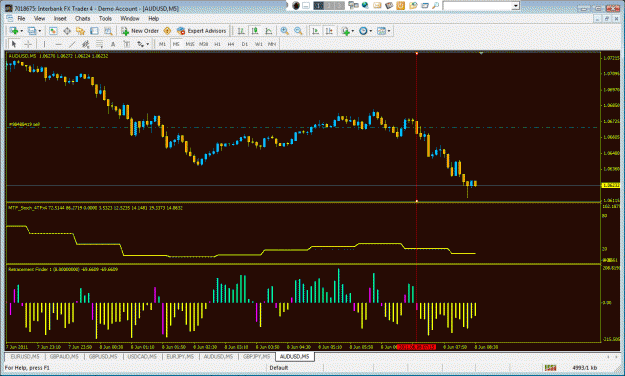Open the File menu
This screenshot has height=376, width=625.
coord(21,18)
